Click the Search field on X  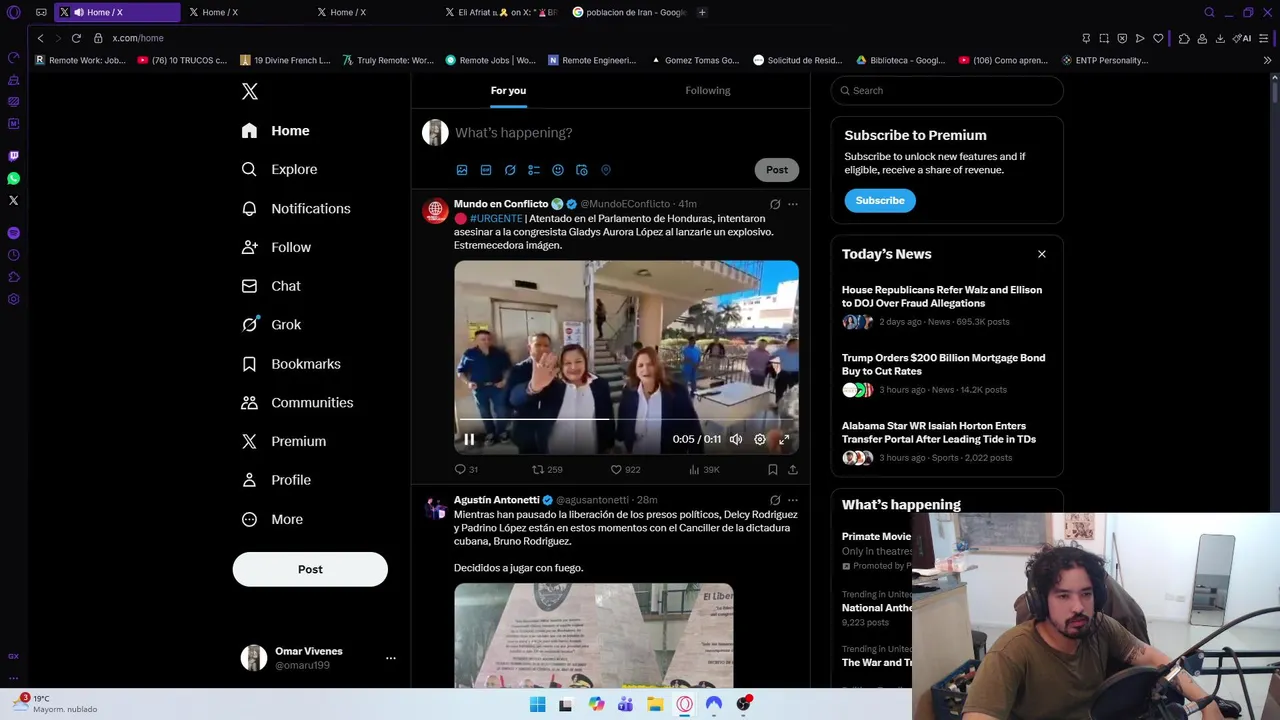[947, 90]
